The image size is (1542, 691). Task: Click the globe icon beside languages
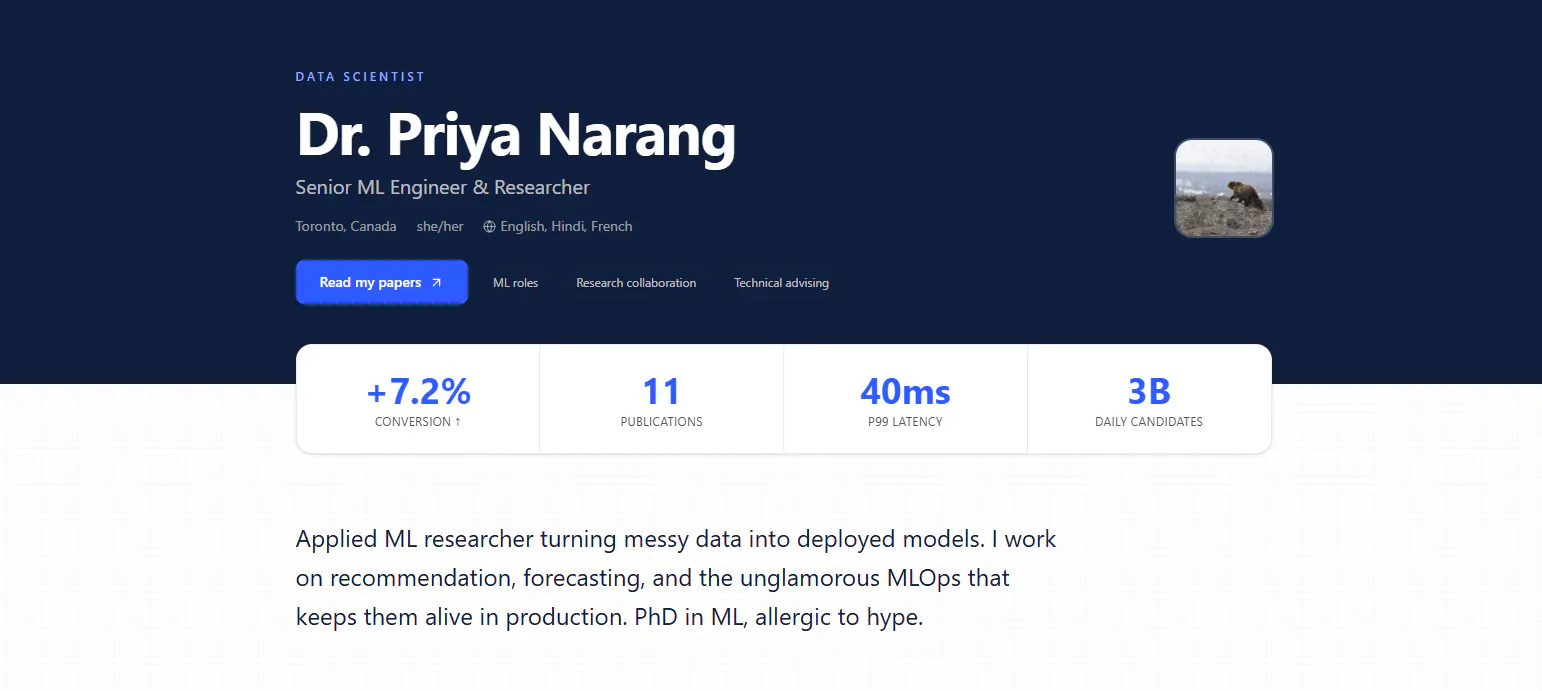click(489, 227)
